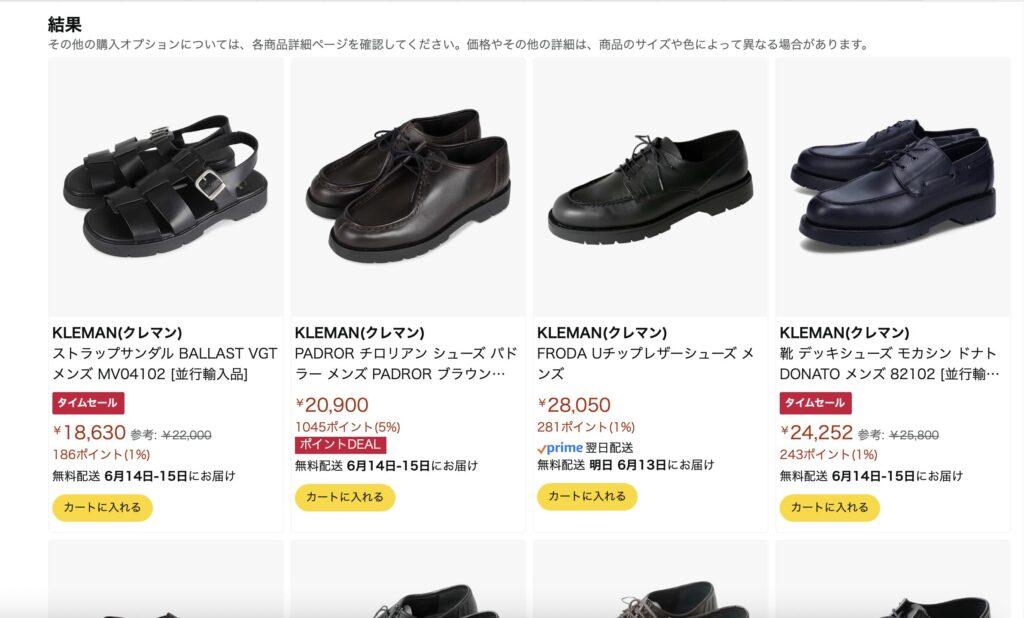The width and height of the screenshot is (1024, 618).
Task: Add the BALLAST sandal to cart
Action: (103, 508)
